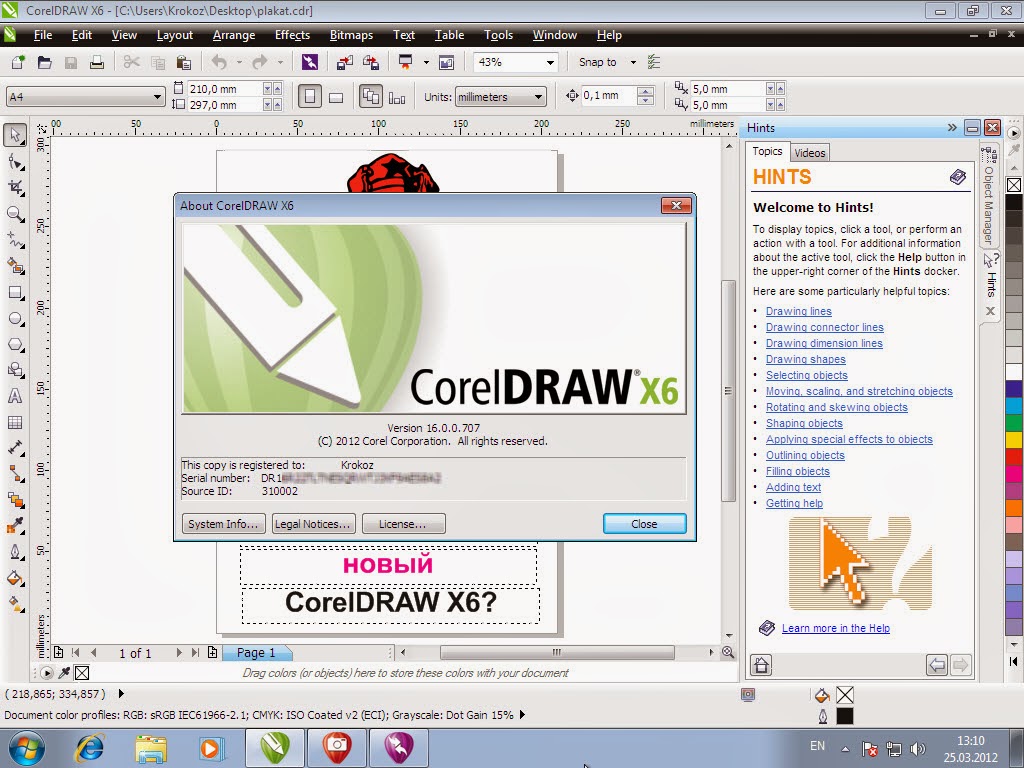
Task: Click the page width 210,0 mm field
Action: click(225, 89)
